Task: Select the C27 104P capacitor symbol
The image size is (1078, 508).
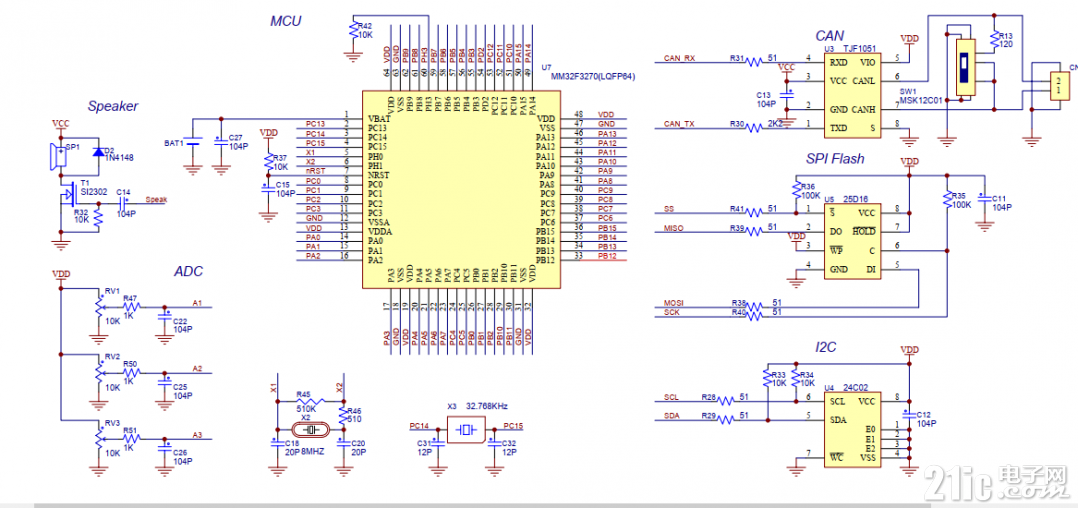Action: 221,143
